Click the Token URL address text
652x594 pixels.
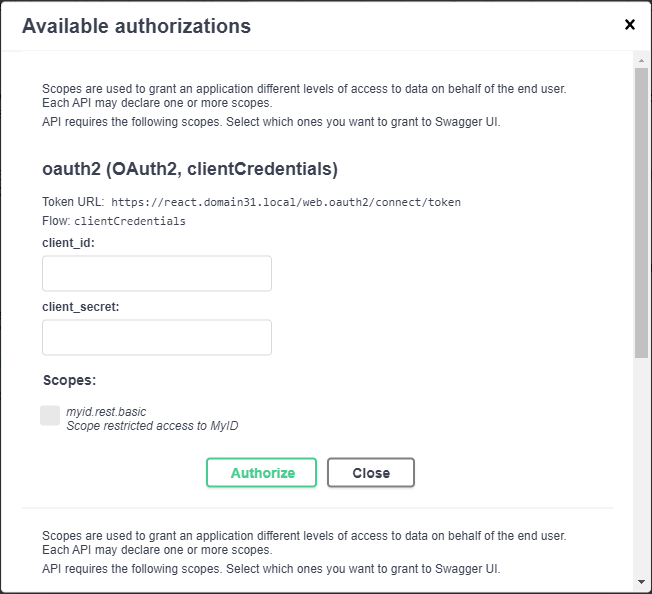pos(285,202)
